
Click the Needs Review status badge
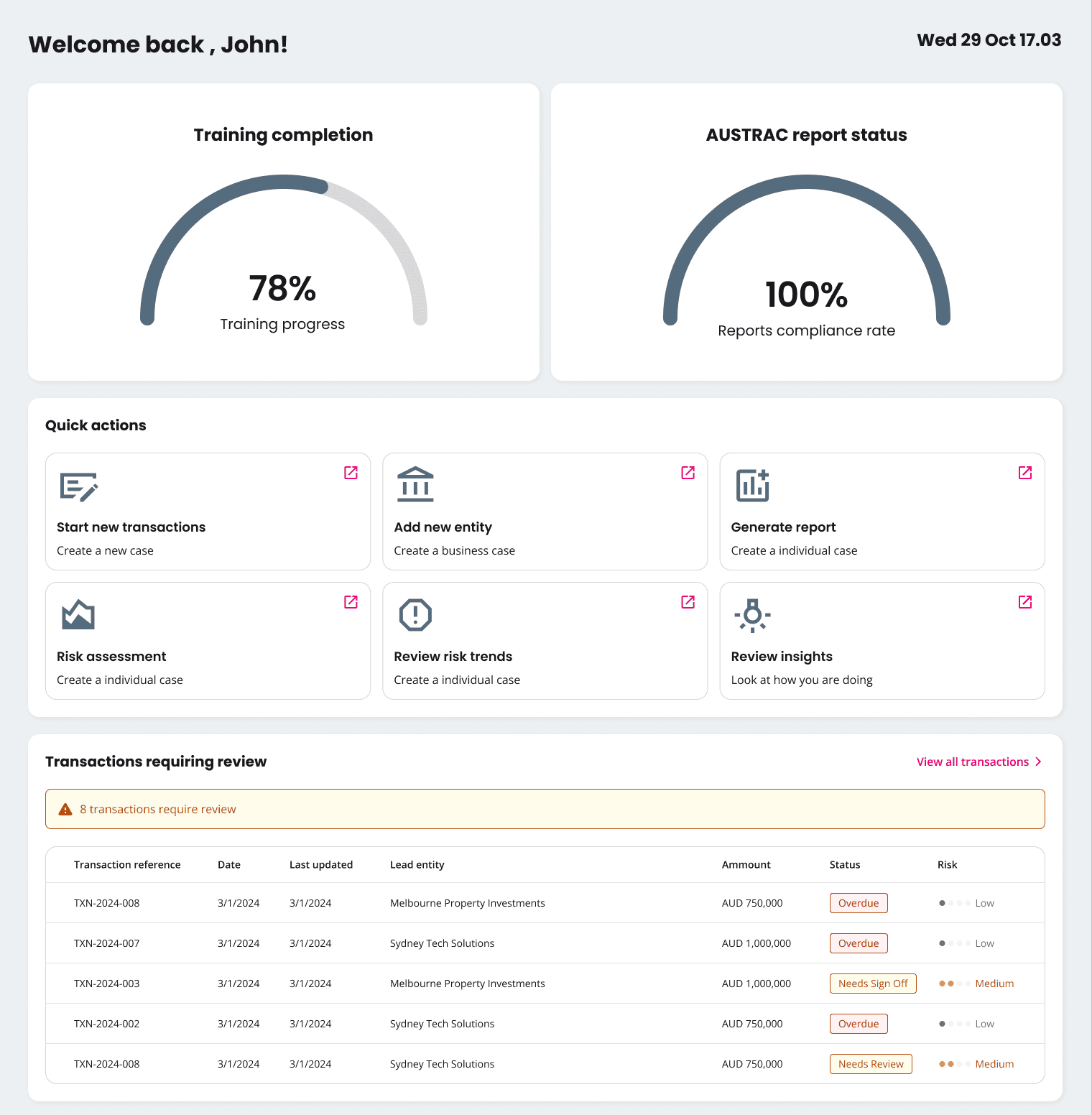[x=870, y=1064]
